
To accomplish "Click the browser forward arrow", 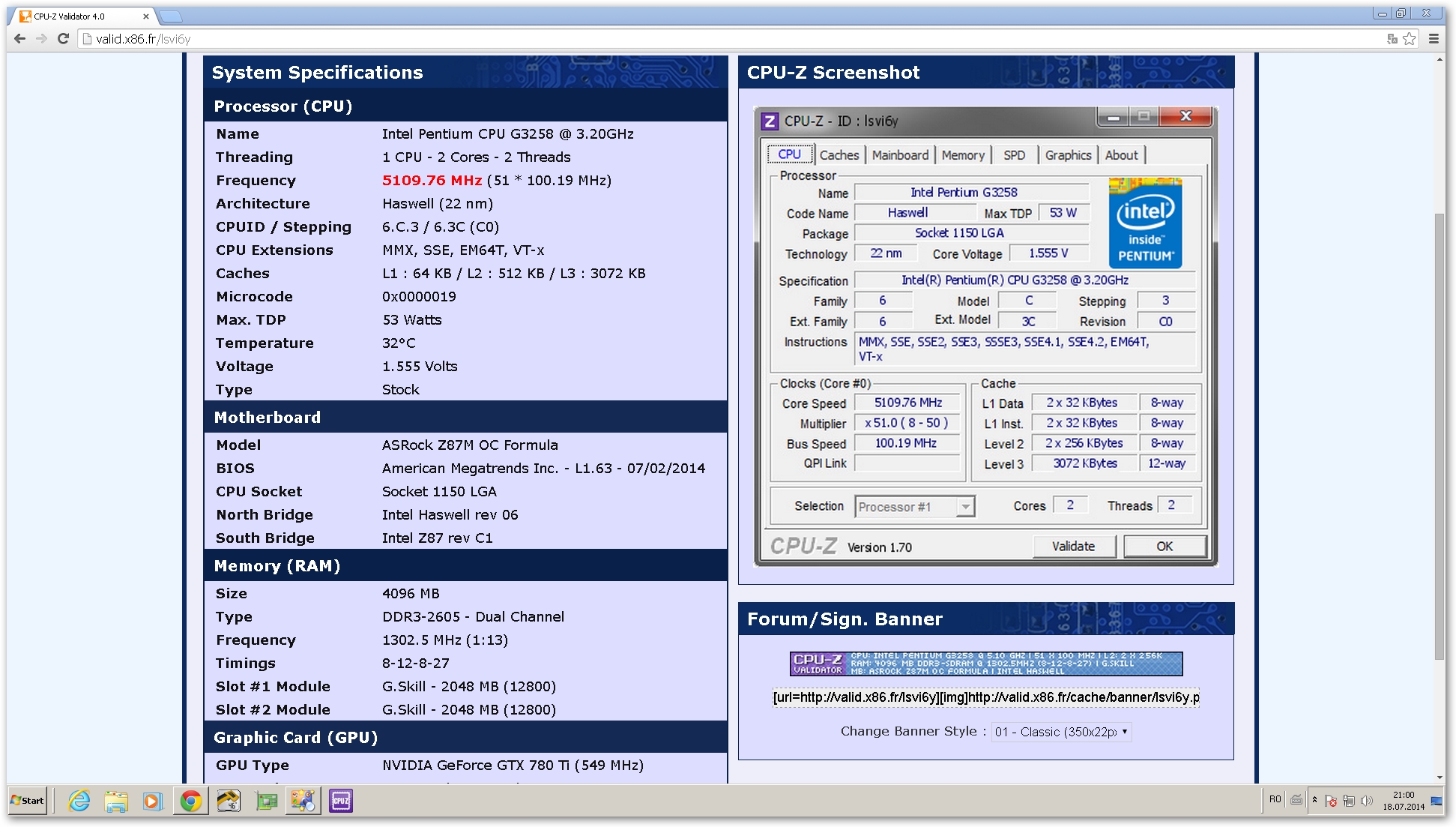I will pyautogui.click(x=42, y=39).
